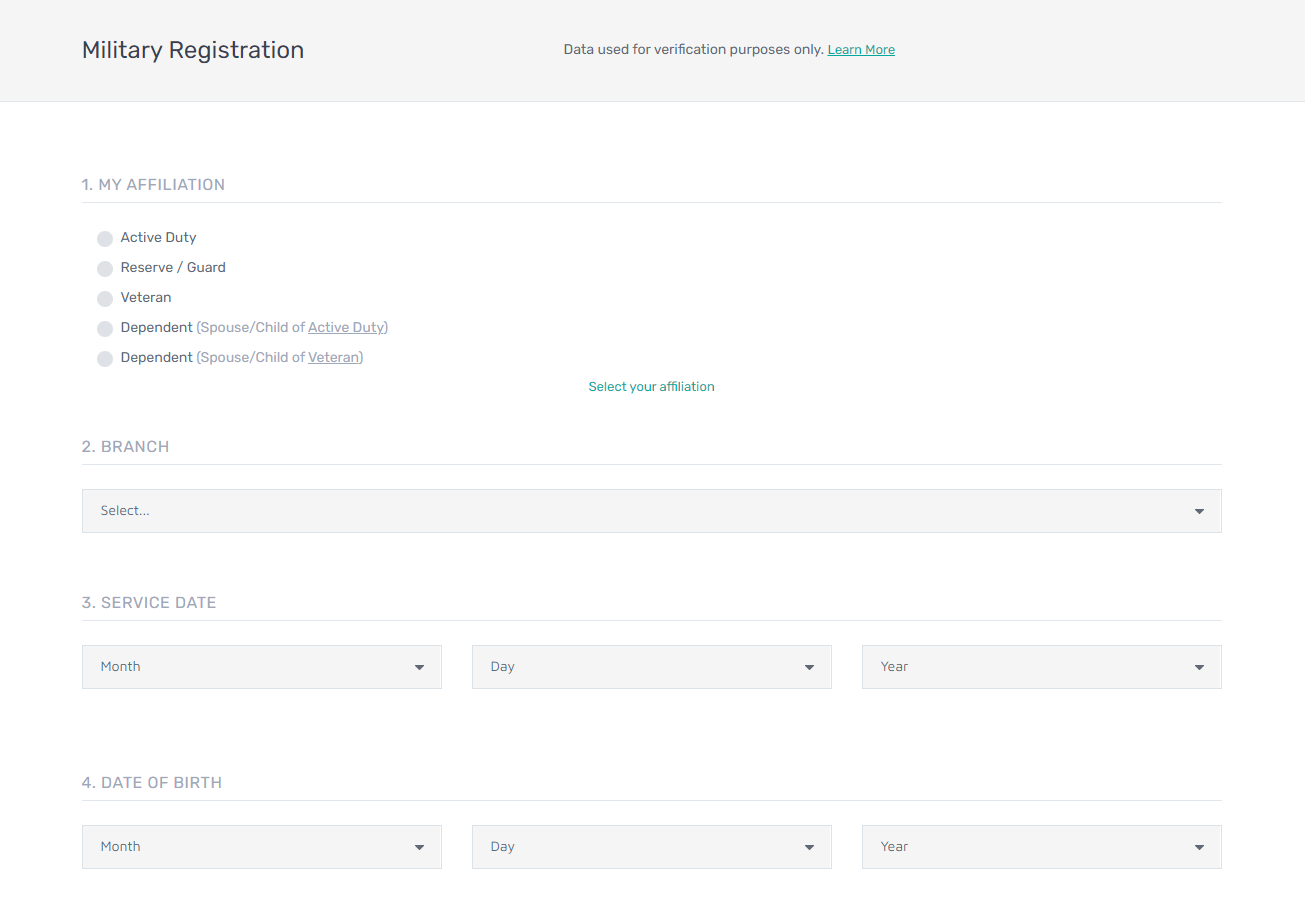Click the '1. My Affiliation' section heading

pyautogui.click(x=153, y=185)
